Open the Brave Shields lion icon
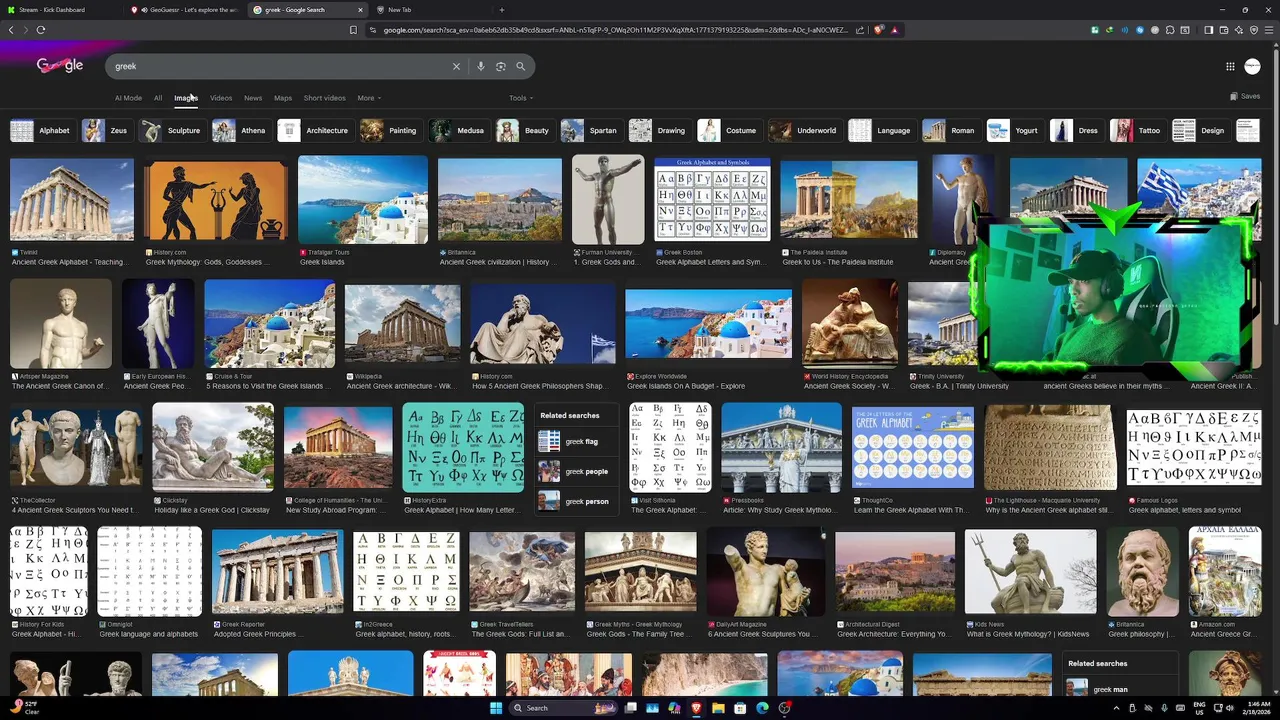 [879, 30]
